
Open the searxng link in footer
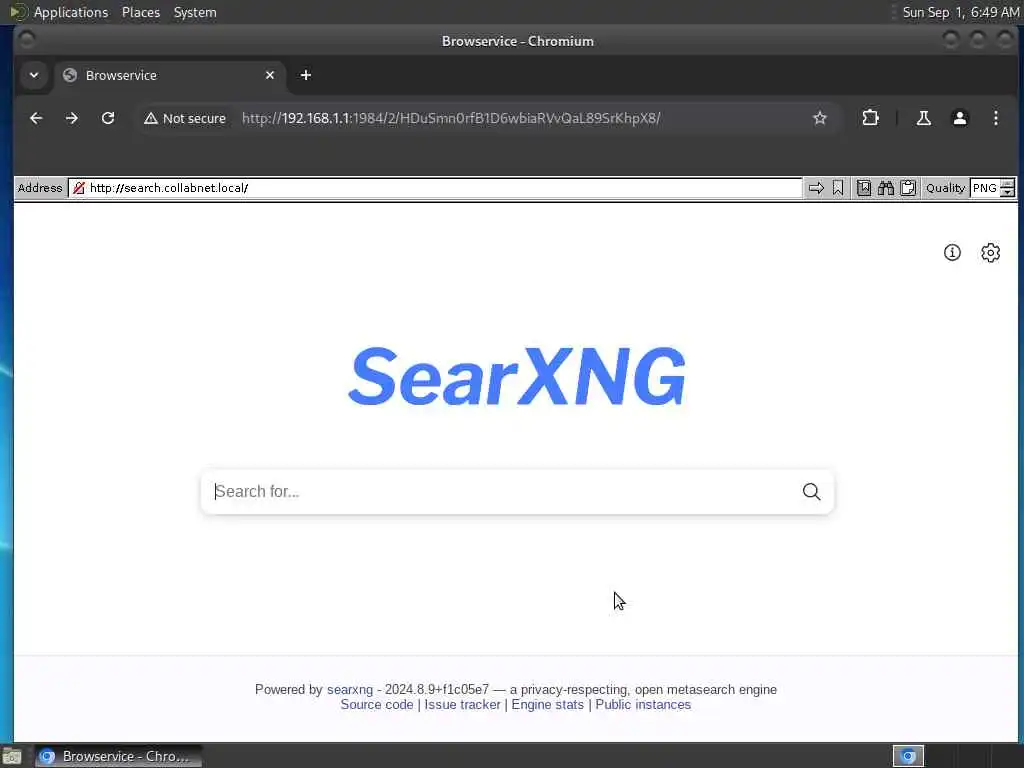tap(350, 690)
